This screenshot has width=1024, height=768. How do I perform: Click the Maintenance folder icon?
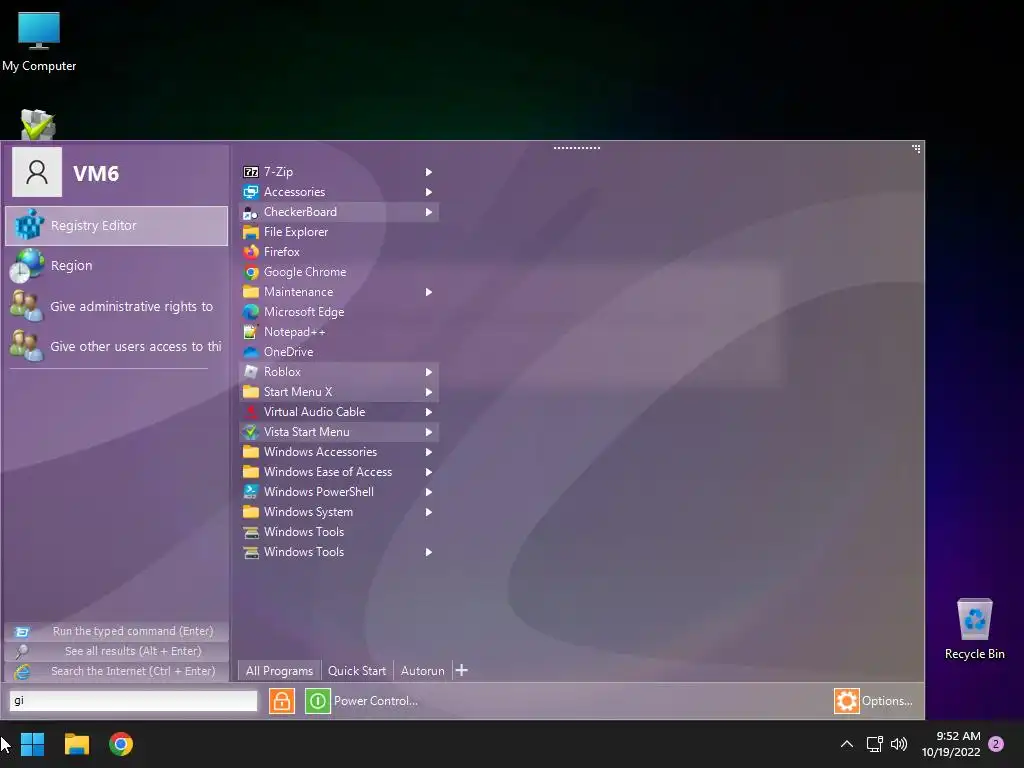(x=251, y=292)
